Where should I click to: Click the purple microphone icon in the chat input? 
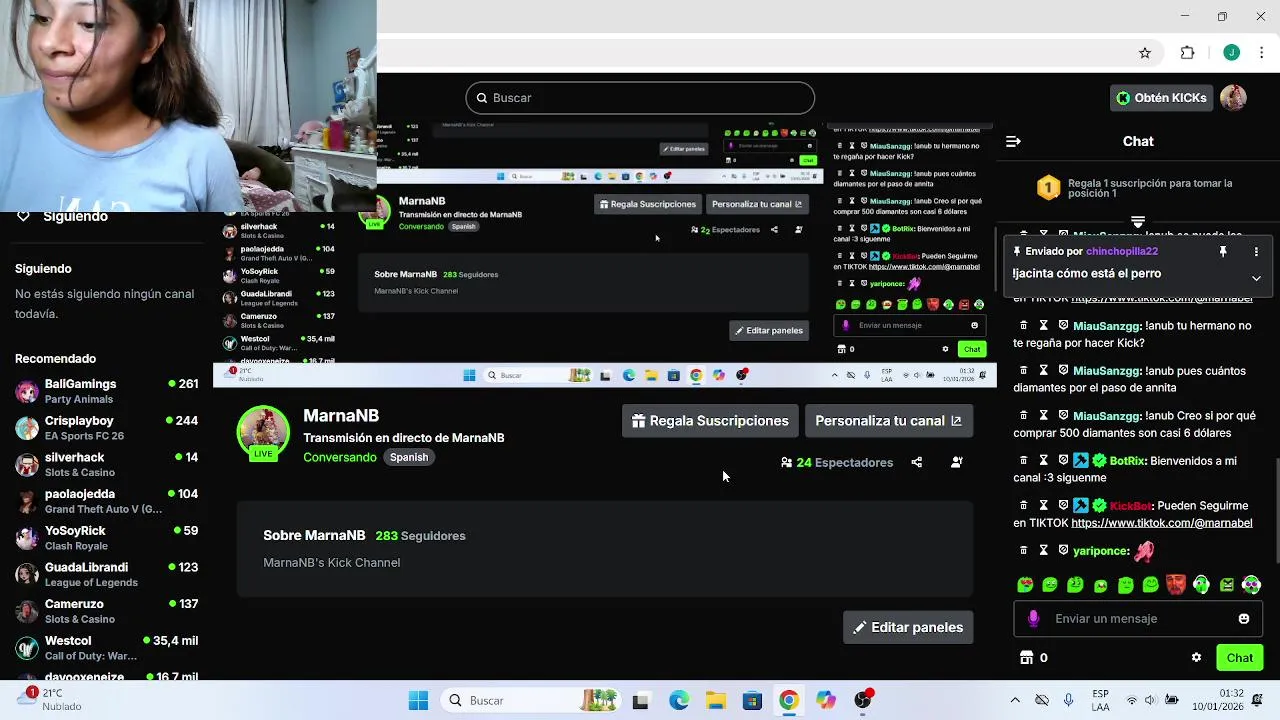click(x=1034, y=619)
